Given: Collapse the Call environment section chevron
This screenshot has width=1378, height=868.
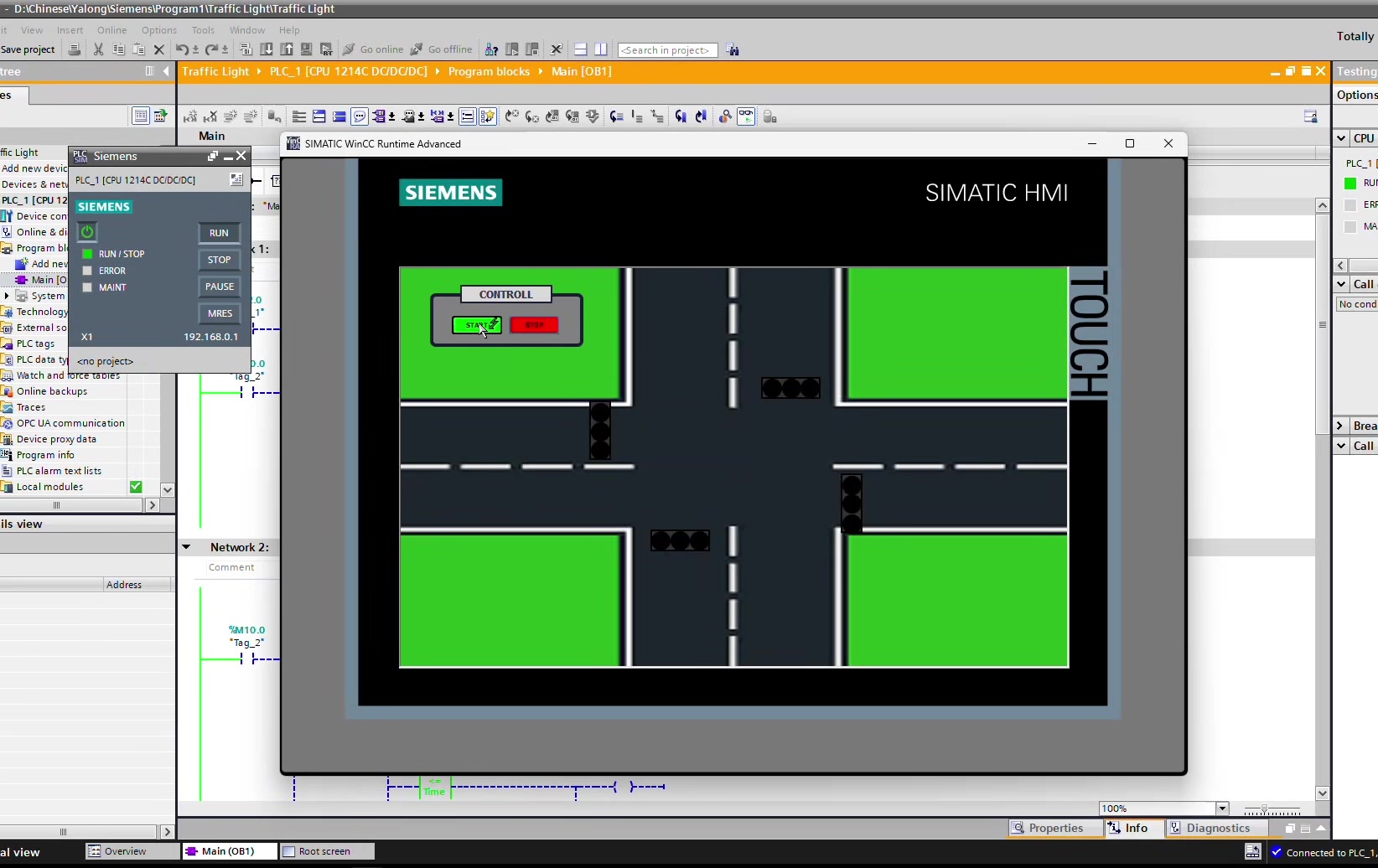Looking at the screenshot, I should pos(1341,284).
